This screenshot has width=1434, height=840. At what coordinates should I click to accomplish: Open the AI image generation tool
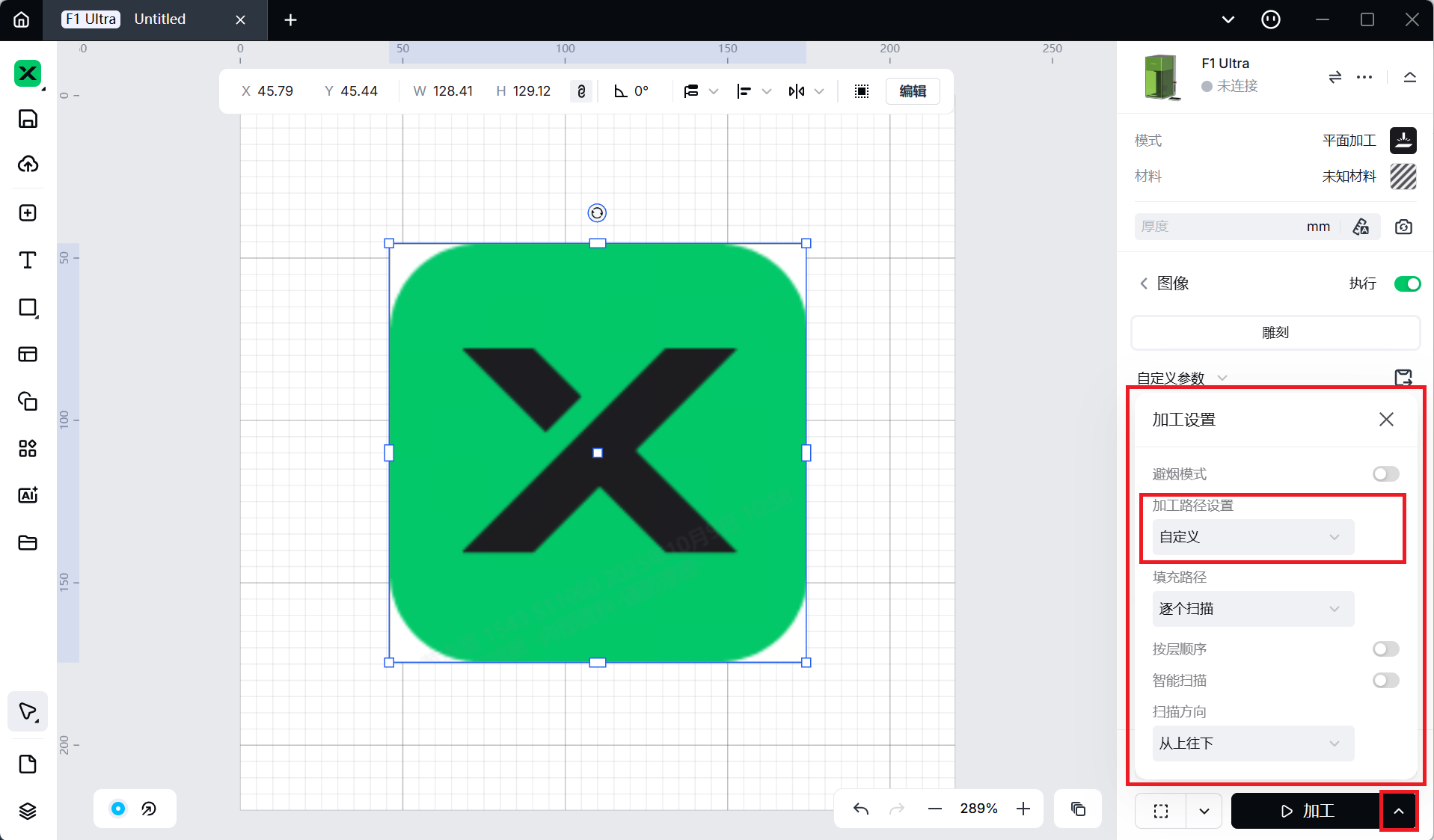28,495
